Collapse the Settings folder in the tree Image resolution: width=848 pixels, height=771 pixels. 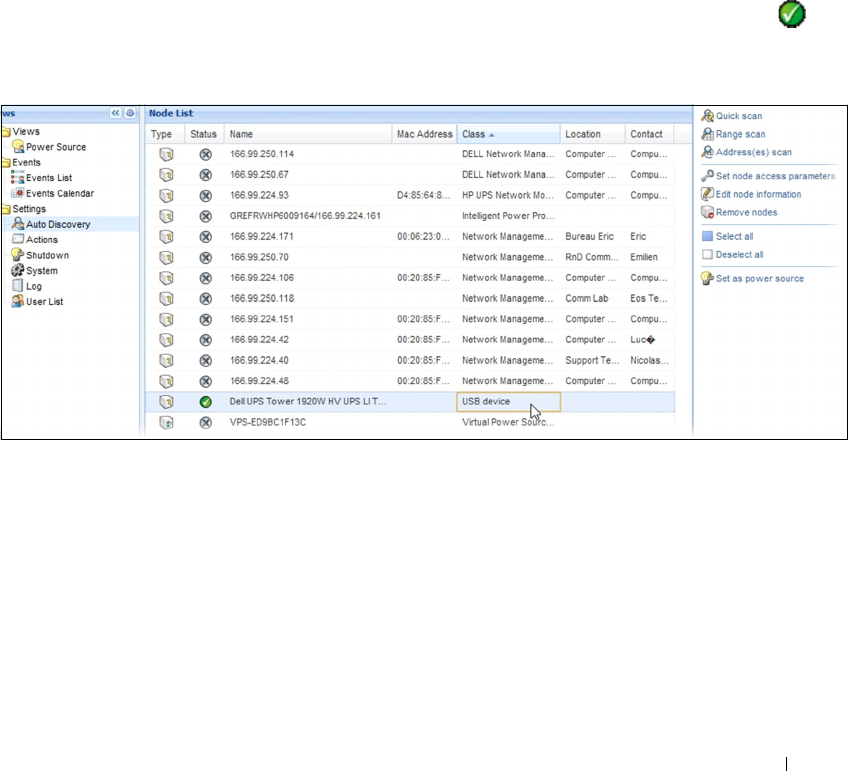point(6,209)
